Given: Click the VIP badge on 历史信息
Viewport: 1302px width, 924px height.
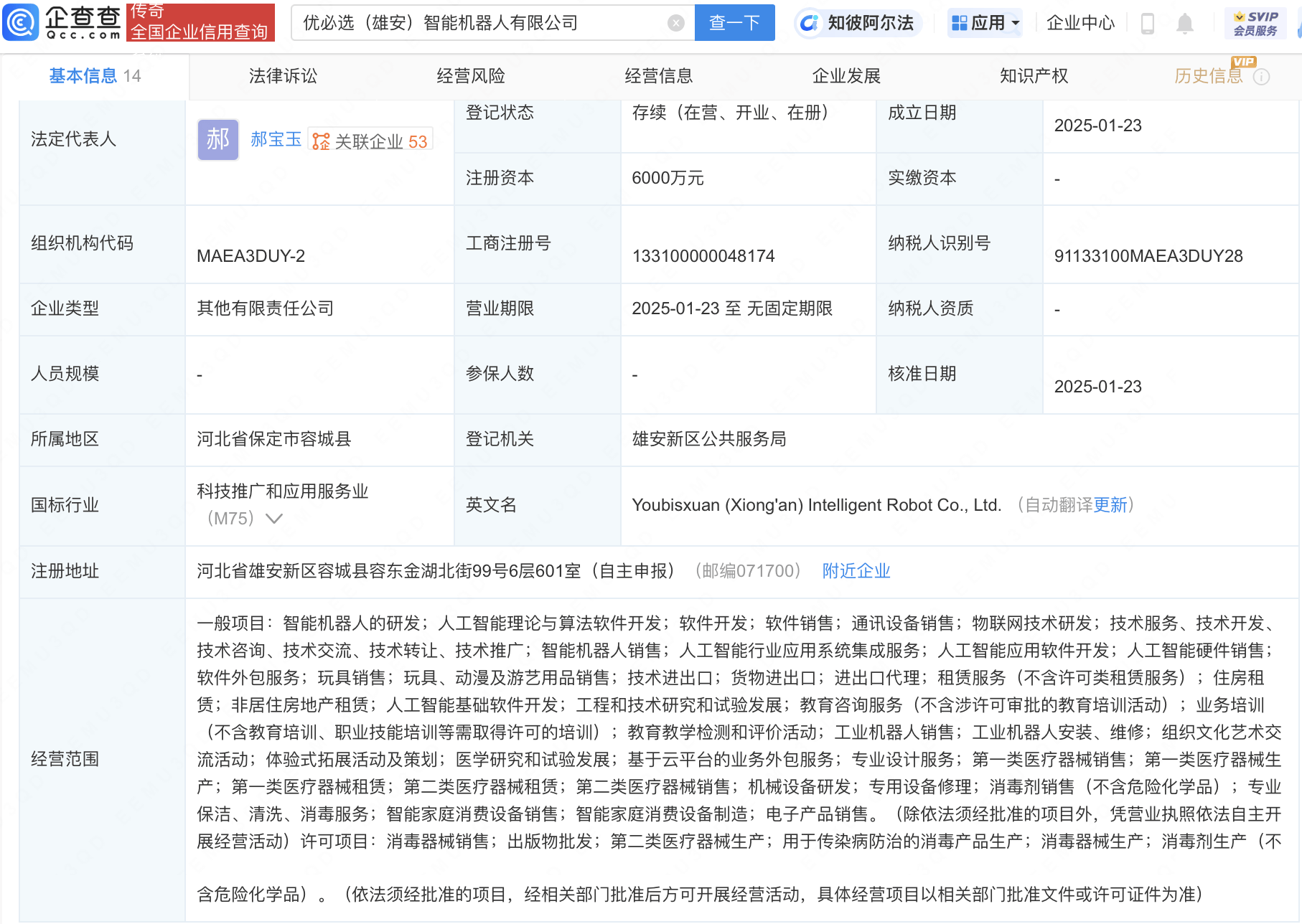Looking at the screenshot, I should click(1243, 62).
